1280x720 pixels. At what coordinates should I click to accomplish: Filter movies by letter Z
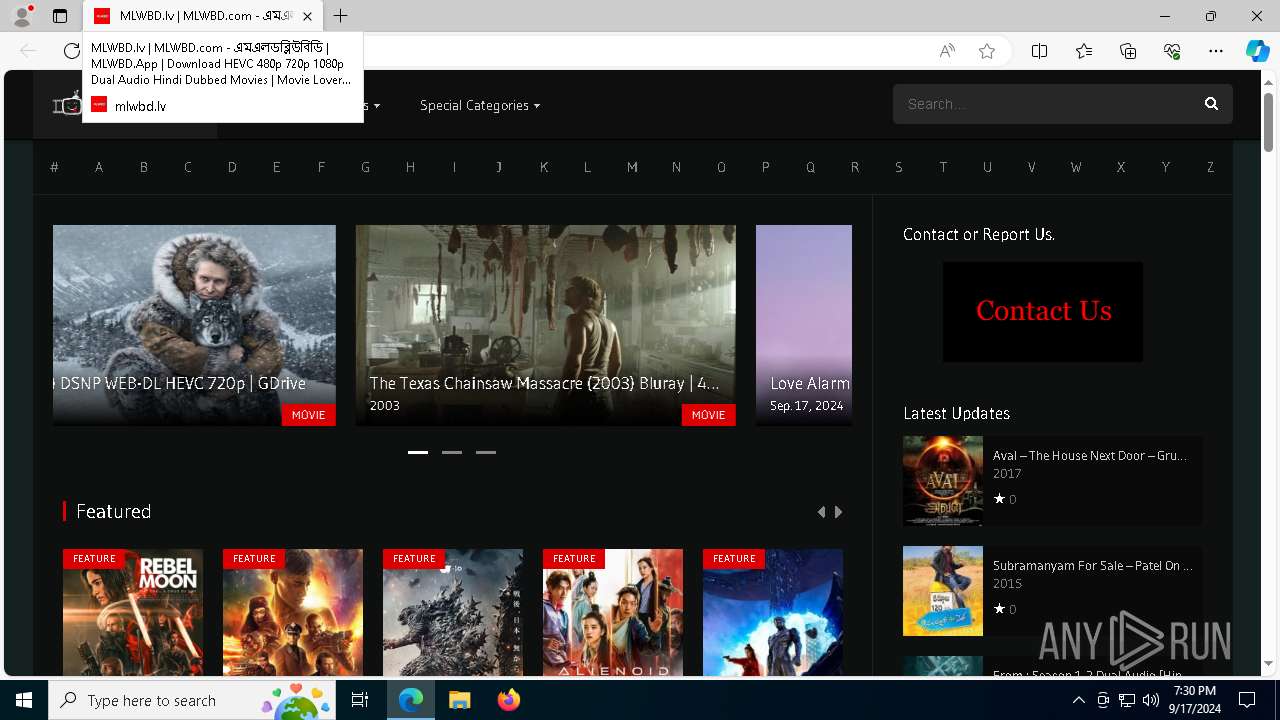click(1210, 167)
